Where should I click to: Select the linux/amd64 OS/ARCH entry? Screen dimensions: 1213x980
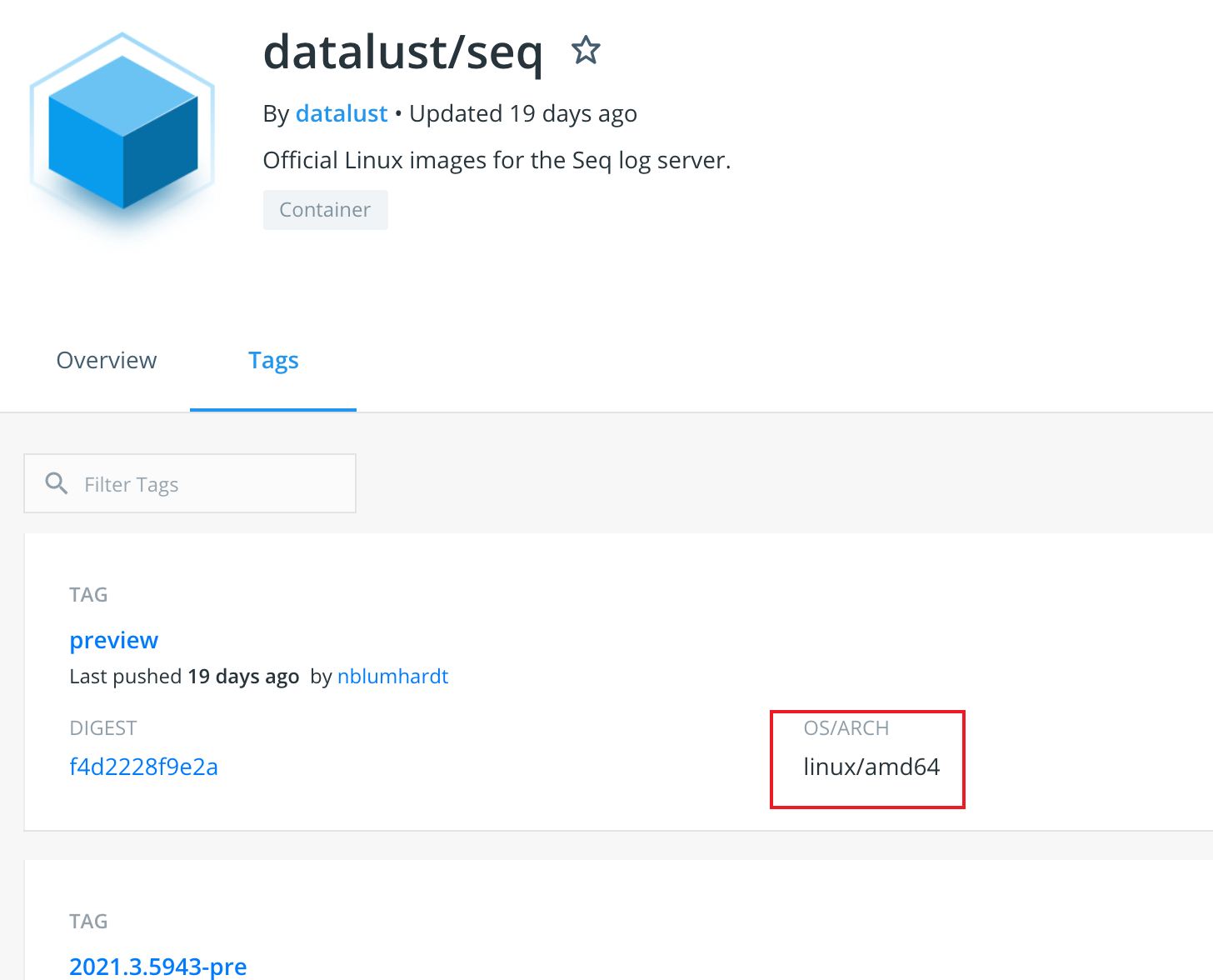(x=871, y=767)
